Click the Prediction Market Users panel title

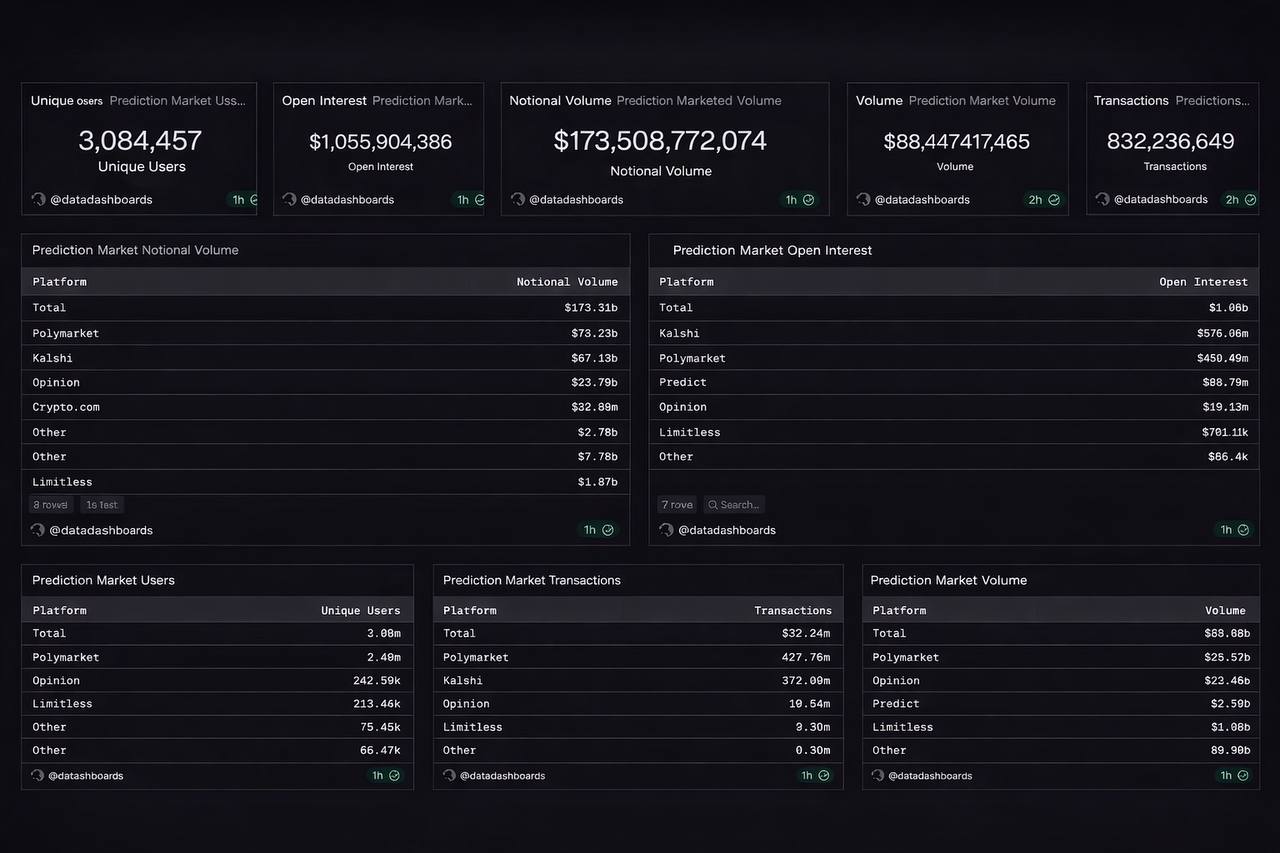point(103,580)
